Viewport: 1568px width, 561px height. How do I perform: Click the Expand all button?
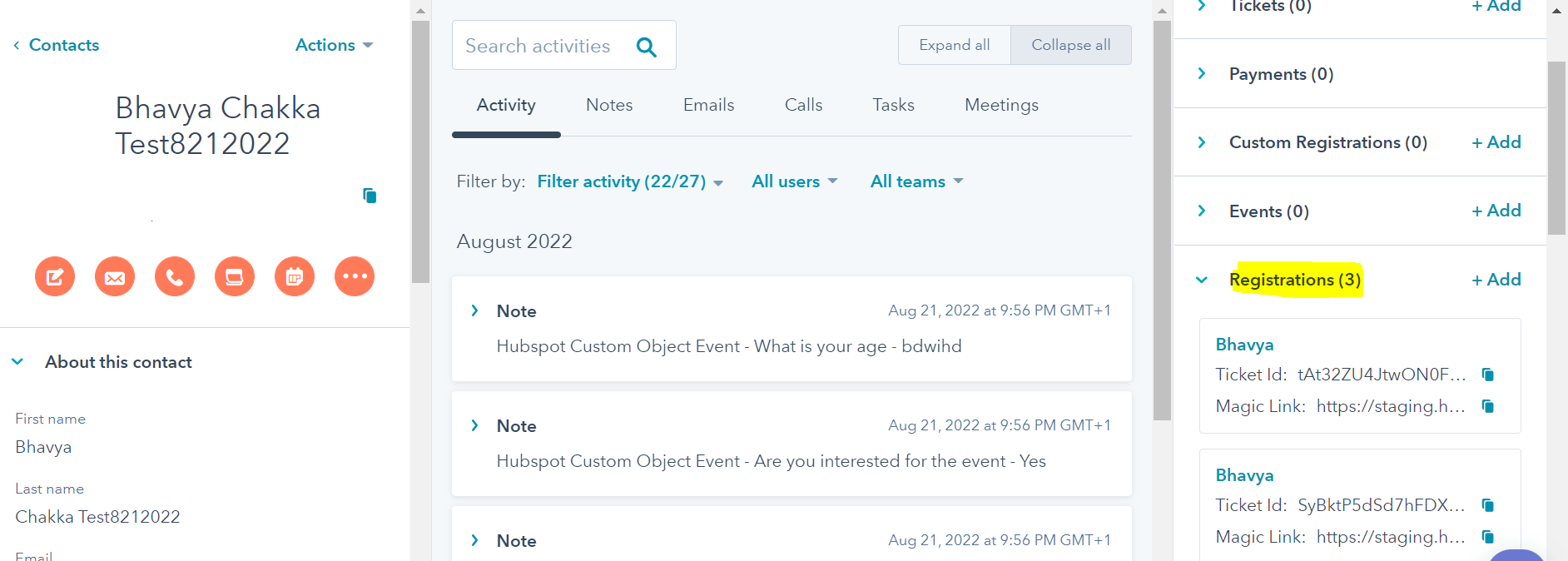[955, 45]
